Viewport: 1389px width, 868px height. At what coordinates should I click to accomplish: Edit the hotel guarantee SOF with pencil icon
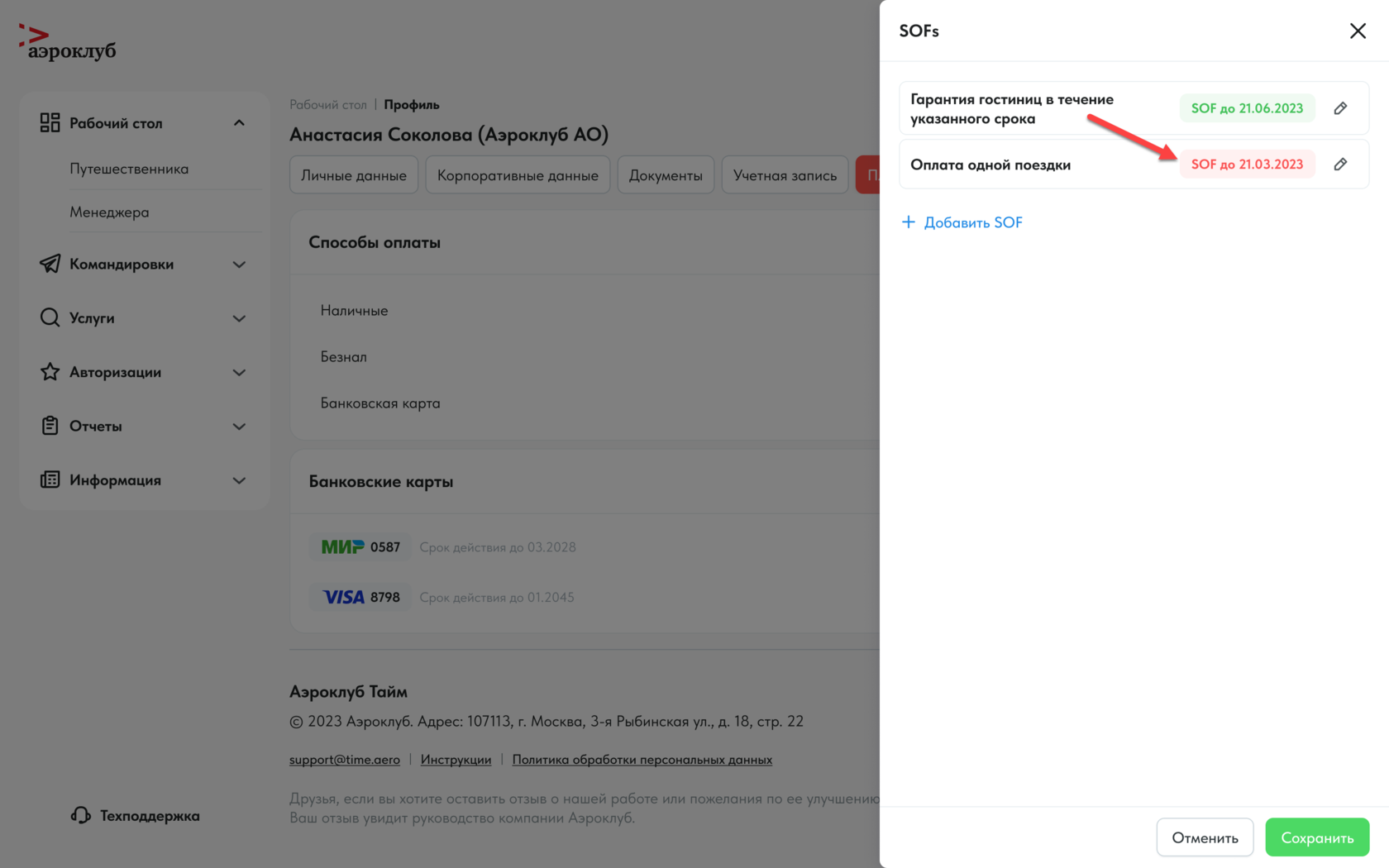coord(1340,108)
